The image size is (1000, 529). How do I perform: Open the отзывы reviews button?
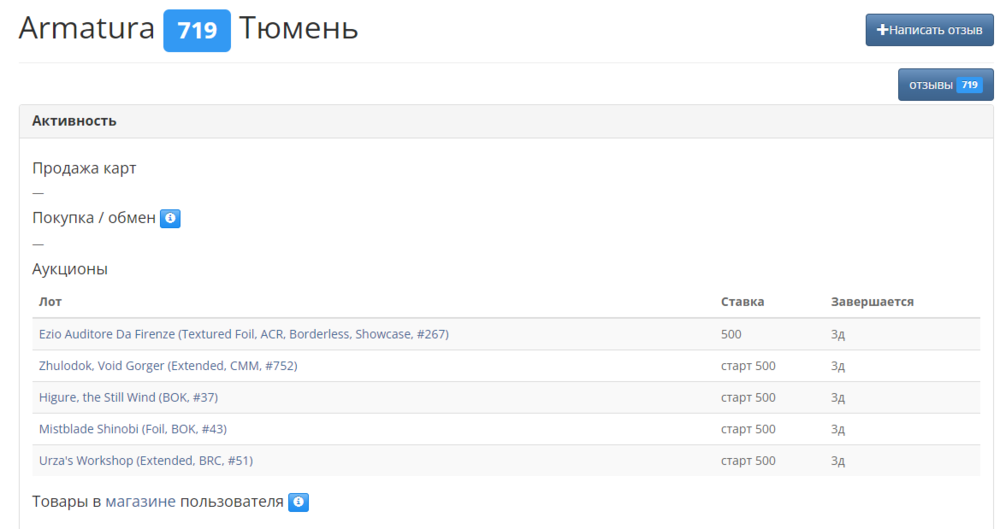point(932,86)
